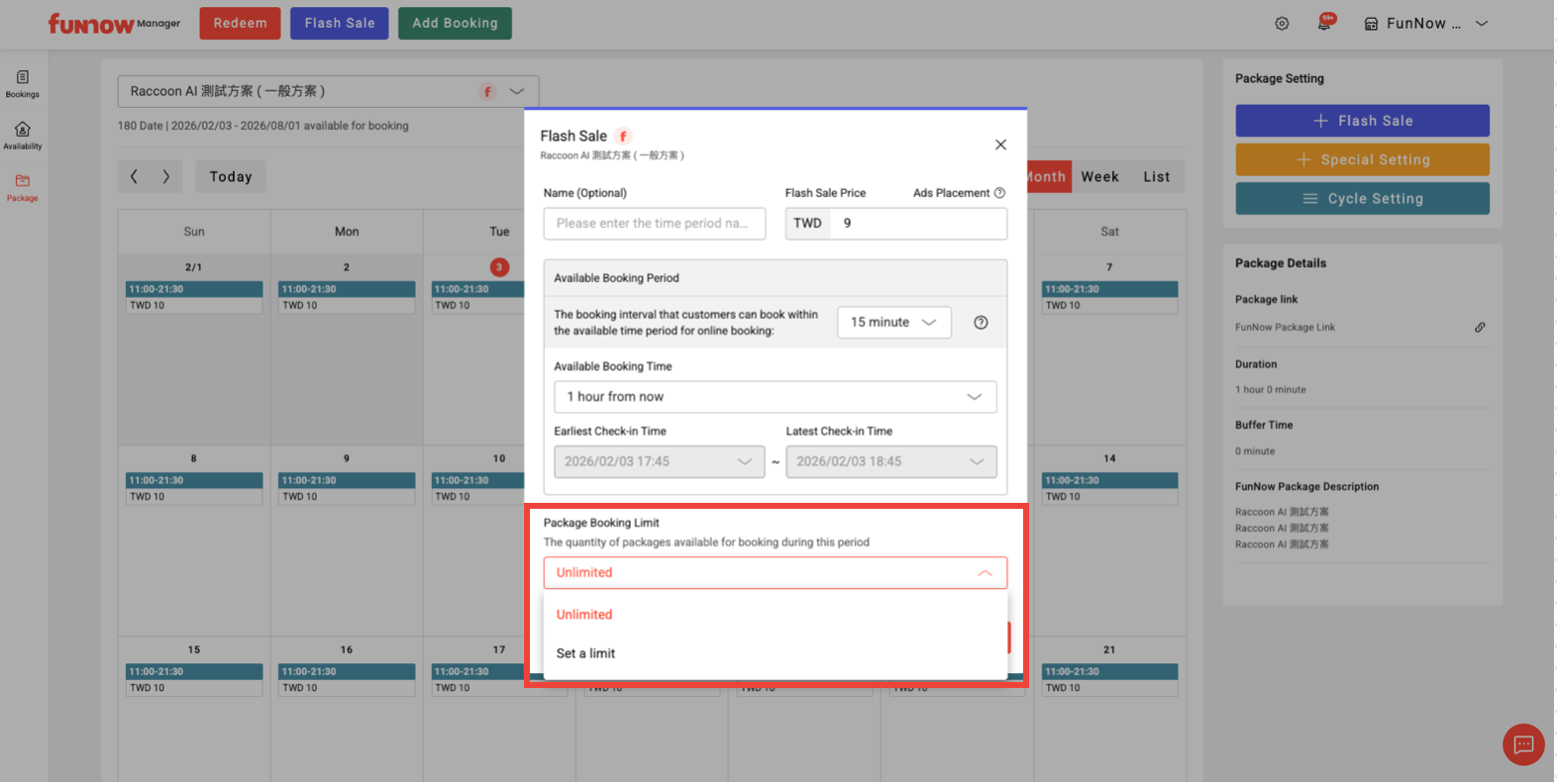
Task: Click the Name (Optional) input field
Action: [x=654, y=224]
